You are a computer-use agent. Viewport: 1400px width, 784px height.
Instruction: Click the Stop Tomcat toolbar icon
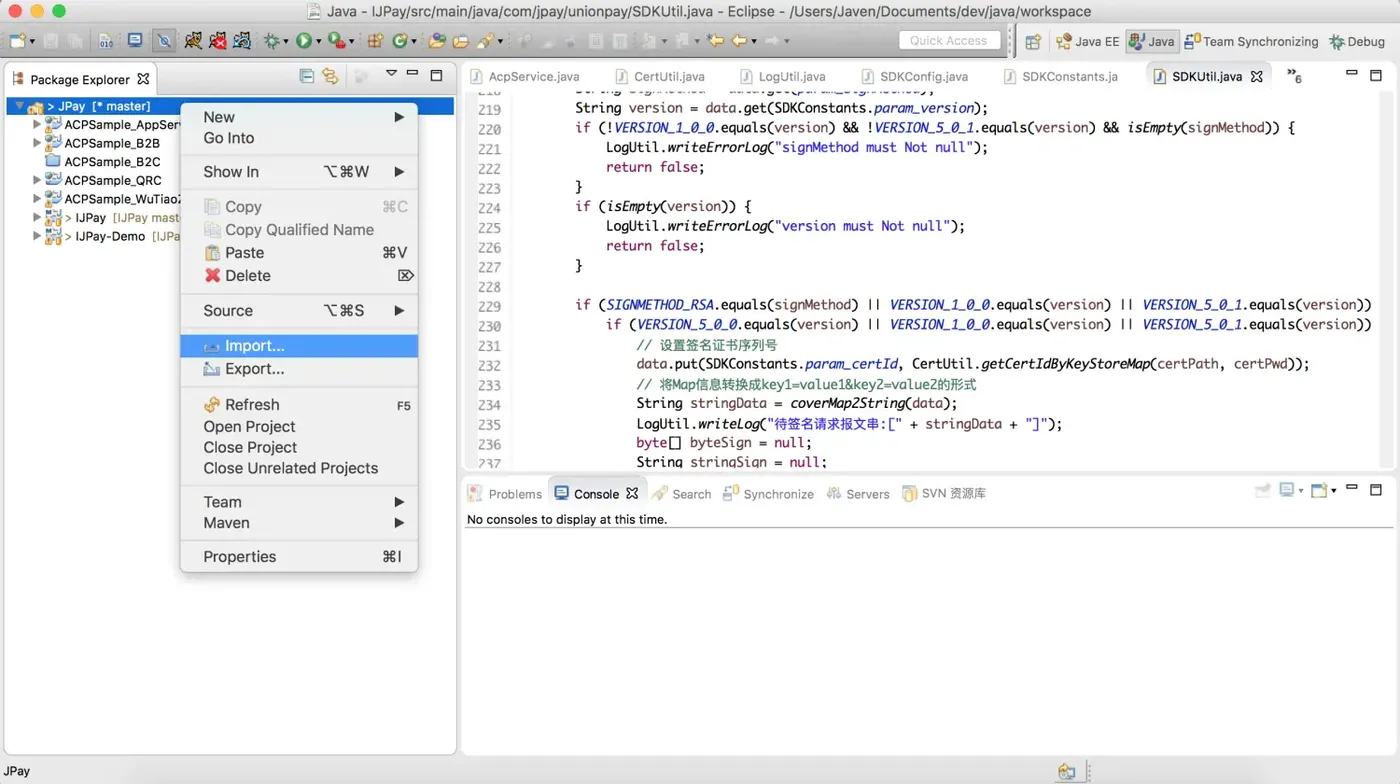pos(217,41)
